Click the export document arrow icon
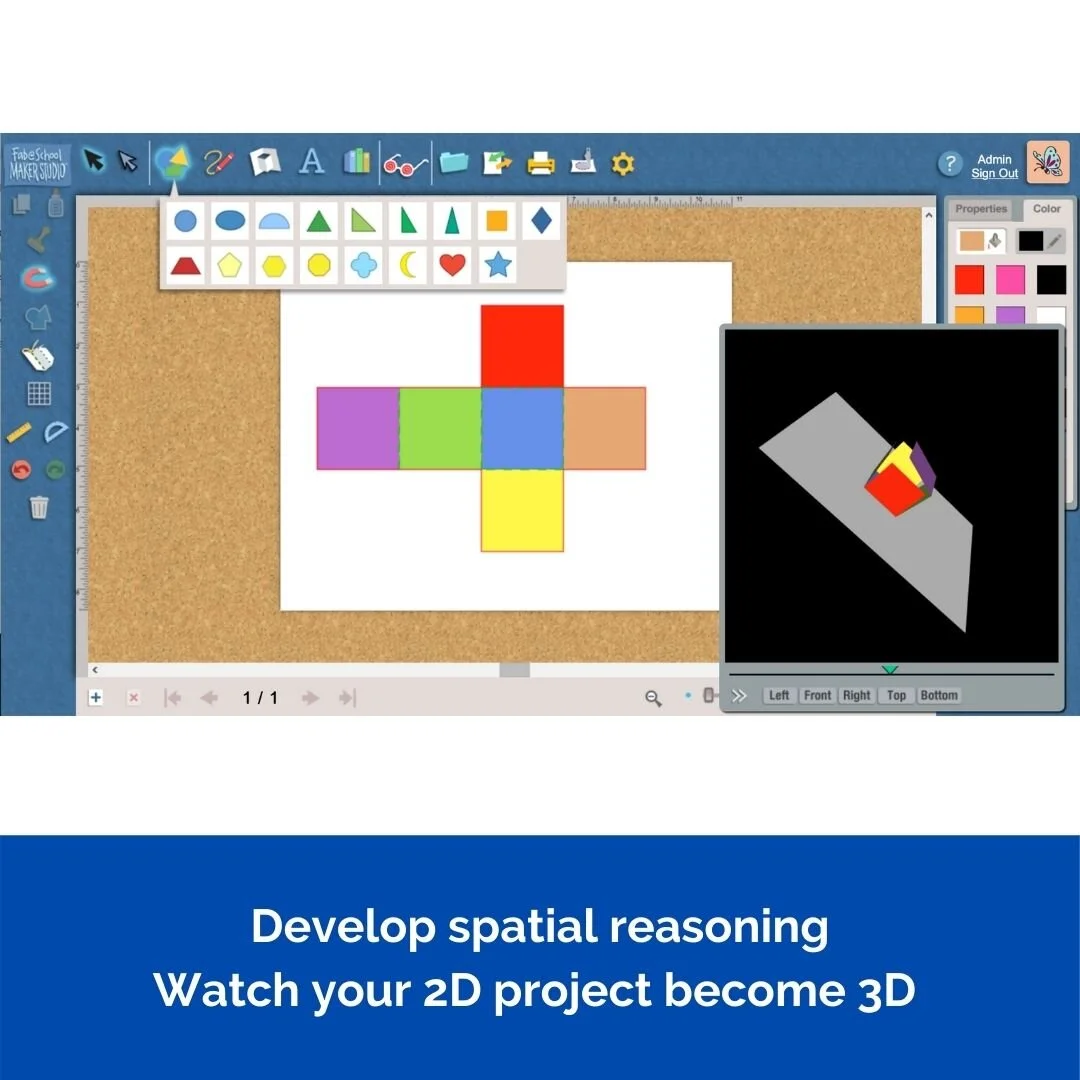The image size is (1080, 1080). pos(498,163)
